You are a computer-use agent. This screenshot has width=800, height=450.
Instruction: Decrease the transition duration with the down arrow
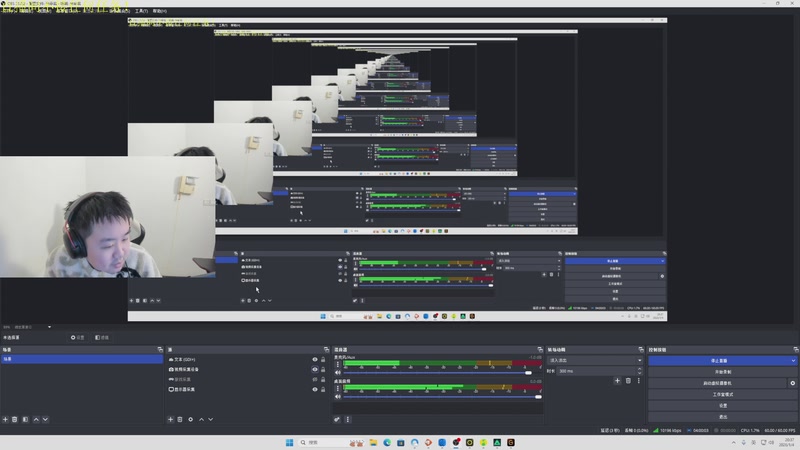click(639, 373)
